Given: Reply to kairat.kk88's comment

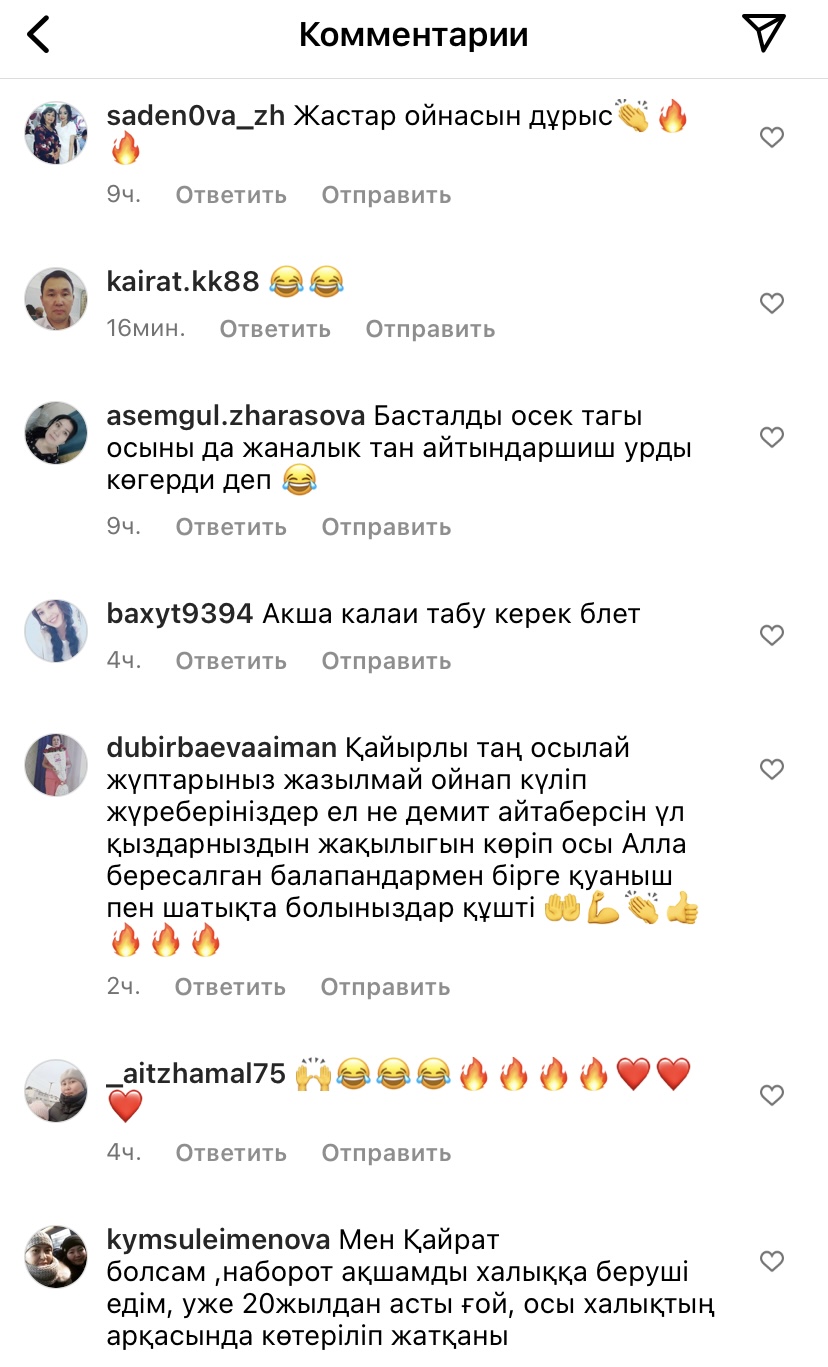Looking at the screenshot, I should 275,329.
